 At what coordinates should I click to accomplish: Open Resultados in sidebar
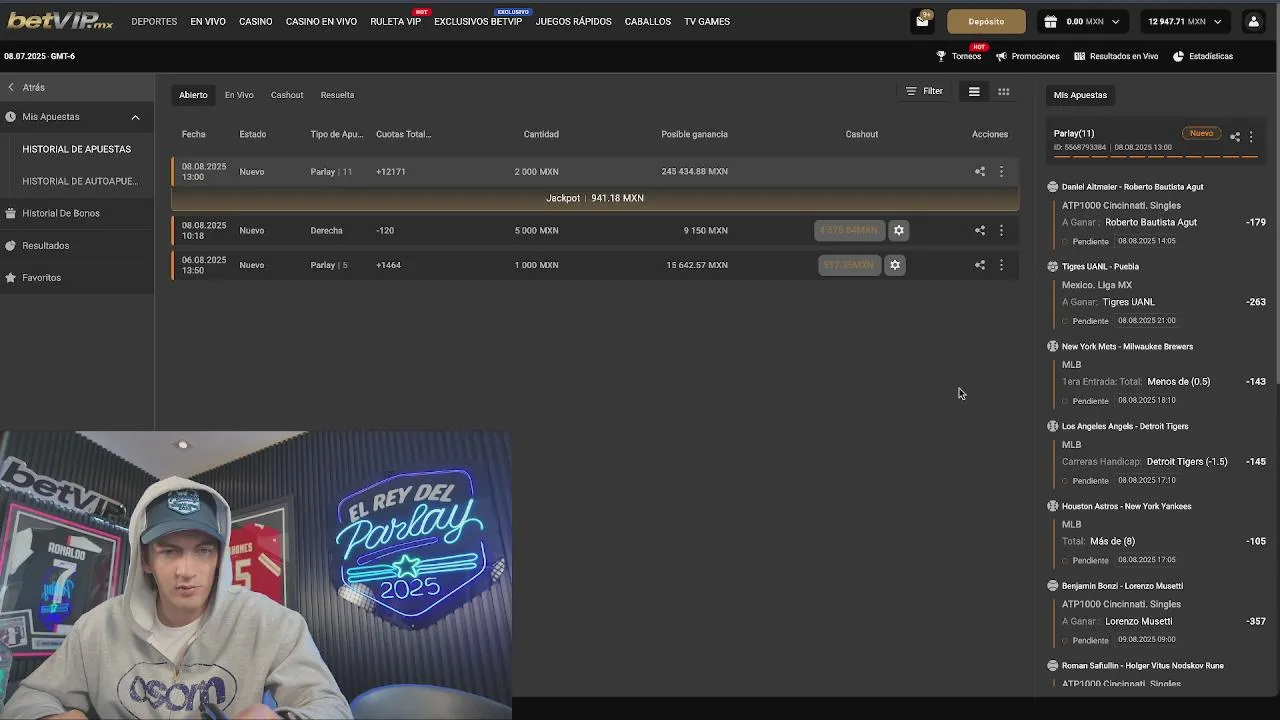46,245
